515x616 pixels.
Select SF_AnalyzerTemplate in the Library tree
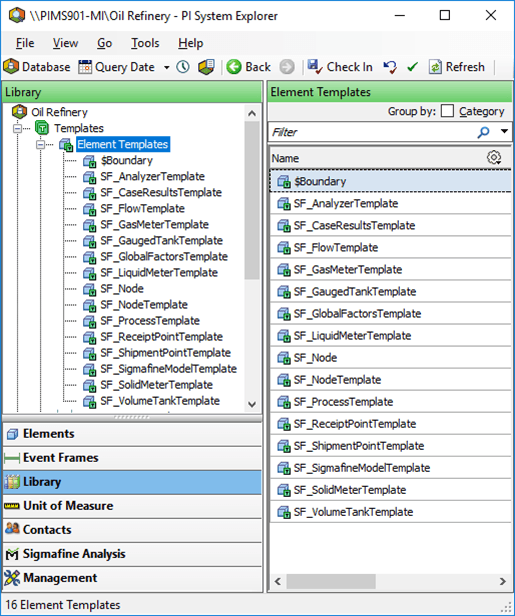152,176
